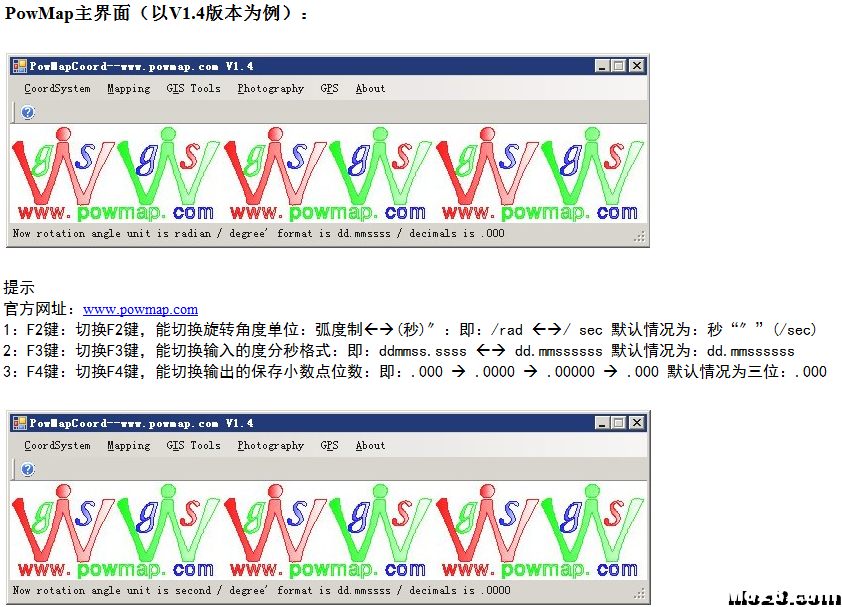The height and width of the screenshot is (607, 842).
Task: Open Photography menu in top window
Action: (271, 89)
